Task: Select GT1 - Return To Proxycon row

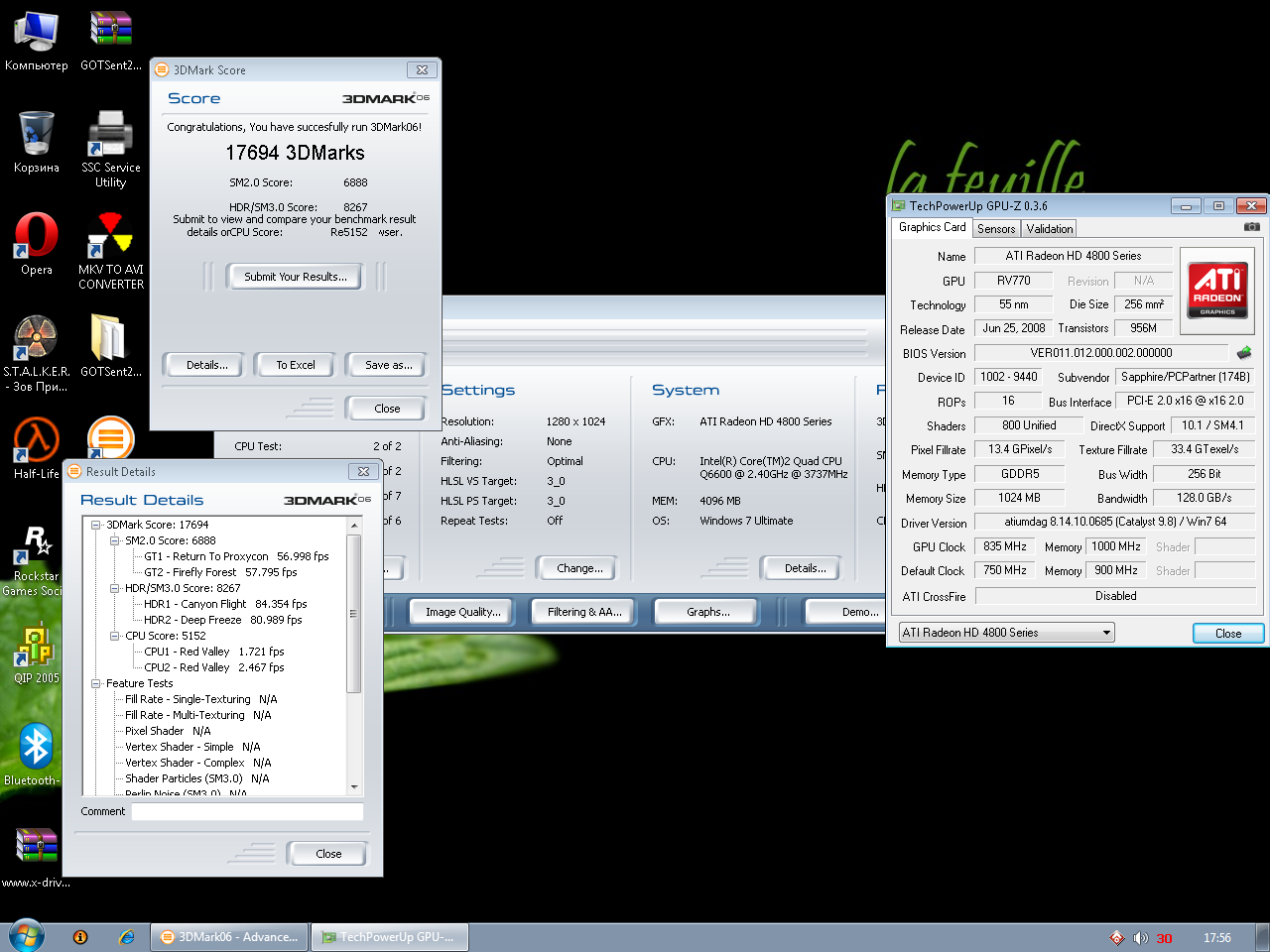Action: (236, 556)
